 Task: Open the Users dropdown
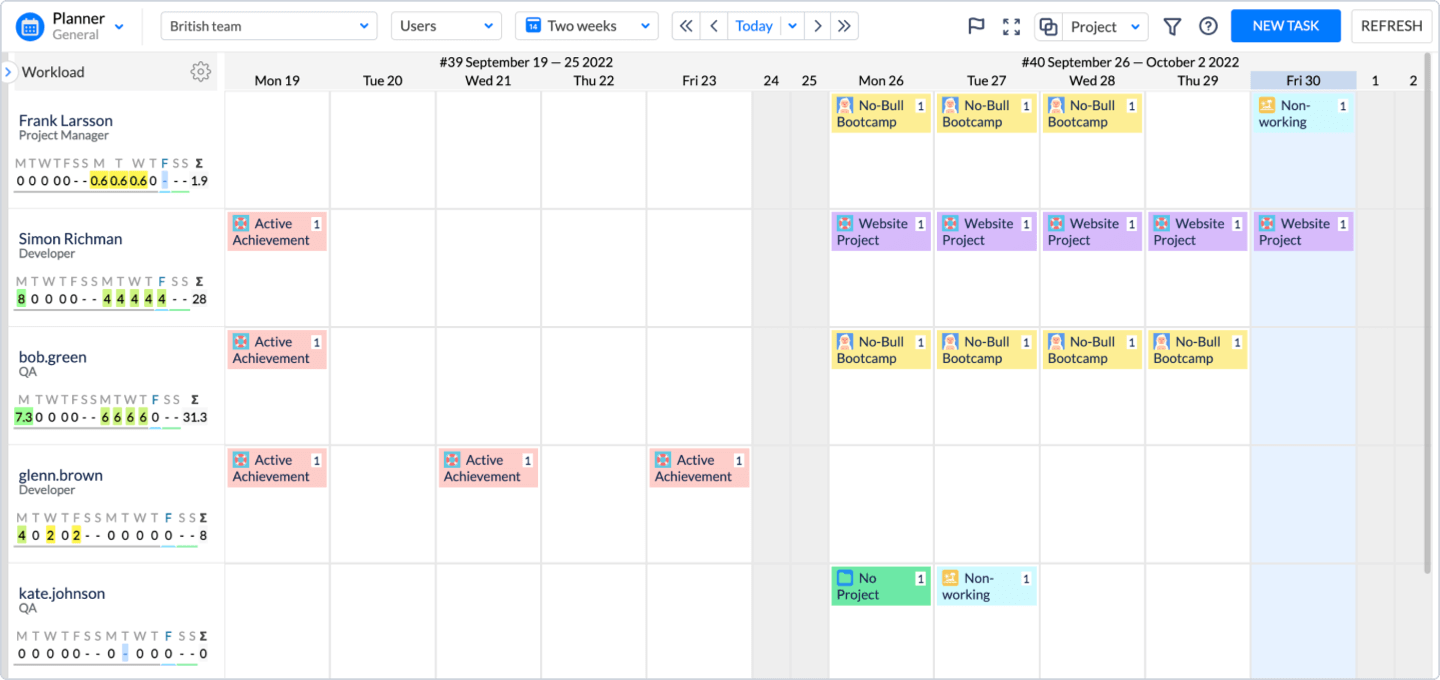click(446, 26)
